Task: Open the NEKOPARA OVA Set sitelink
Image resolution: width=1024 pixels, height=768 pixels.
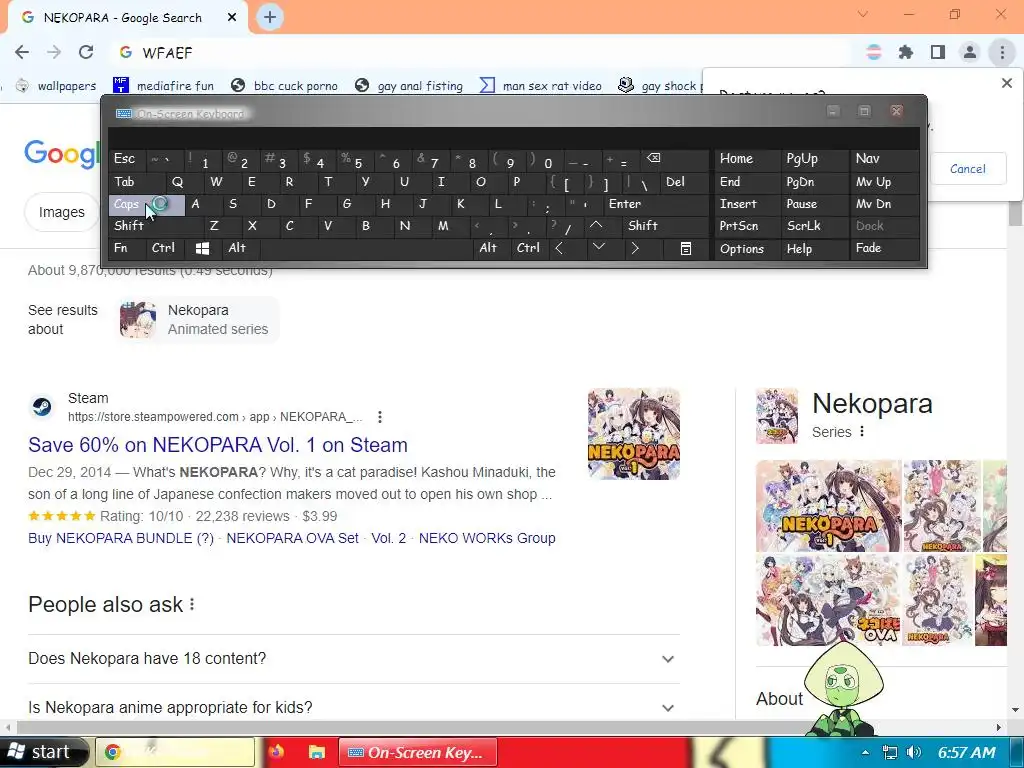Action: [x=293, y=538]
